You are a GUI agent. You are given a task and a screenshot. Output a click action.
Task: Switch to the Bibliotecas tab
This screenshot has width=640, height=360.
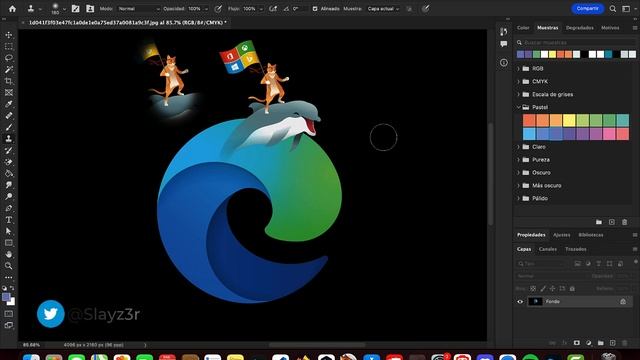pos(591,235)
